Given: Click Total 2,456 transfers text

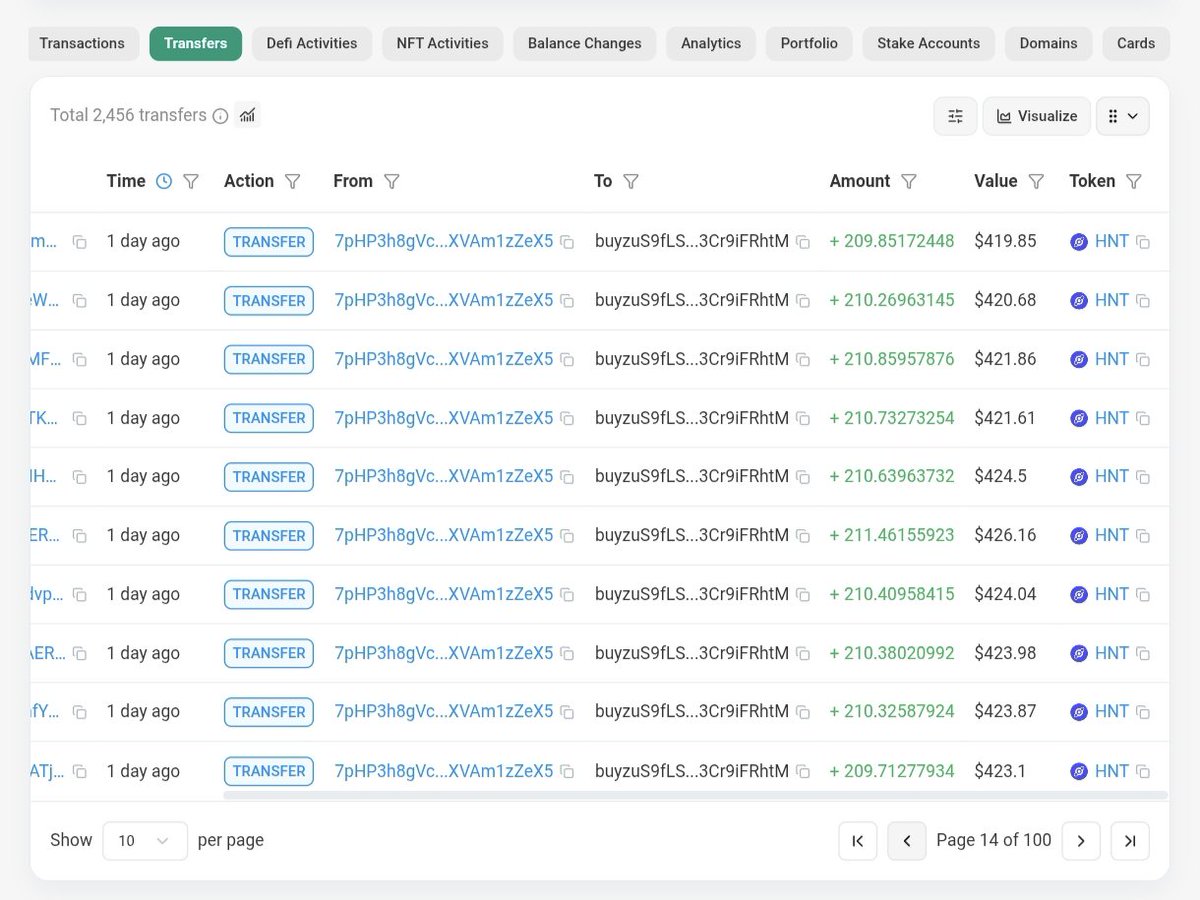Looking at the screenshot, I should 128,115.
